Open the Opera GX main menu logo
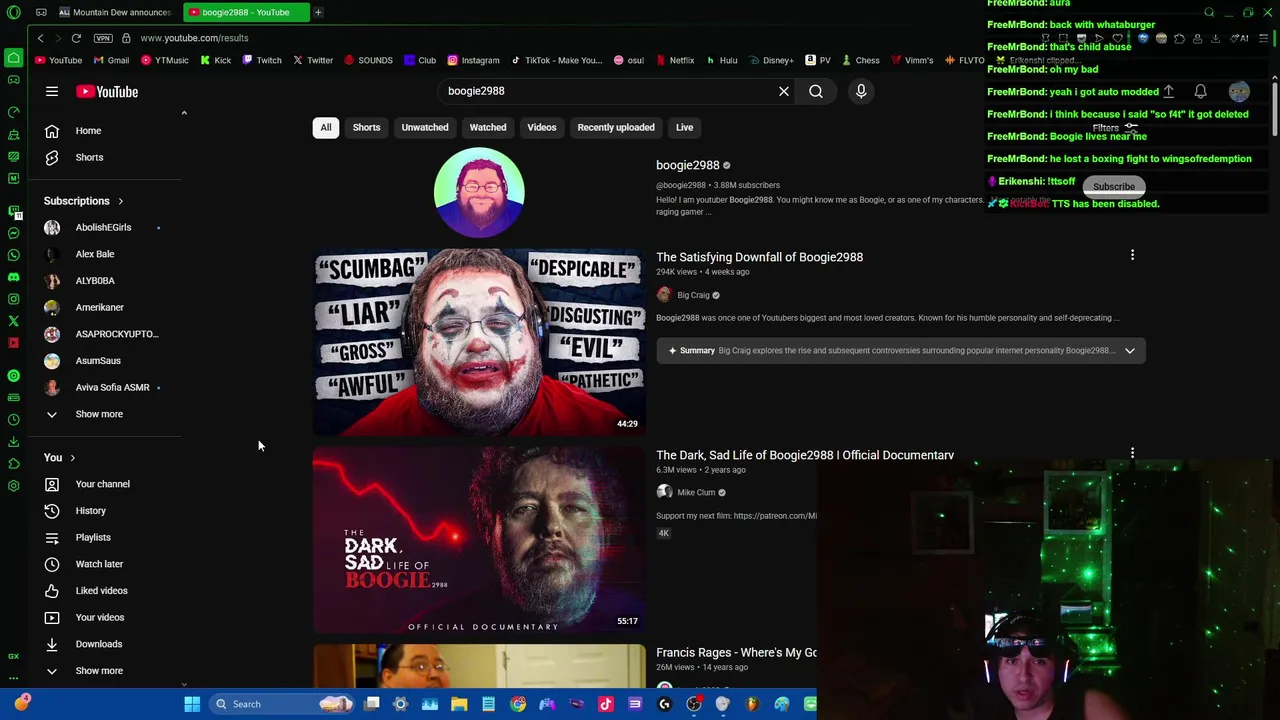 [x=13, y=12]
